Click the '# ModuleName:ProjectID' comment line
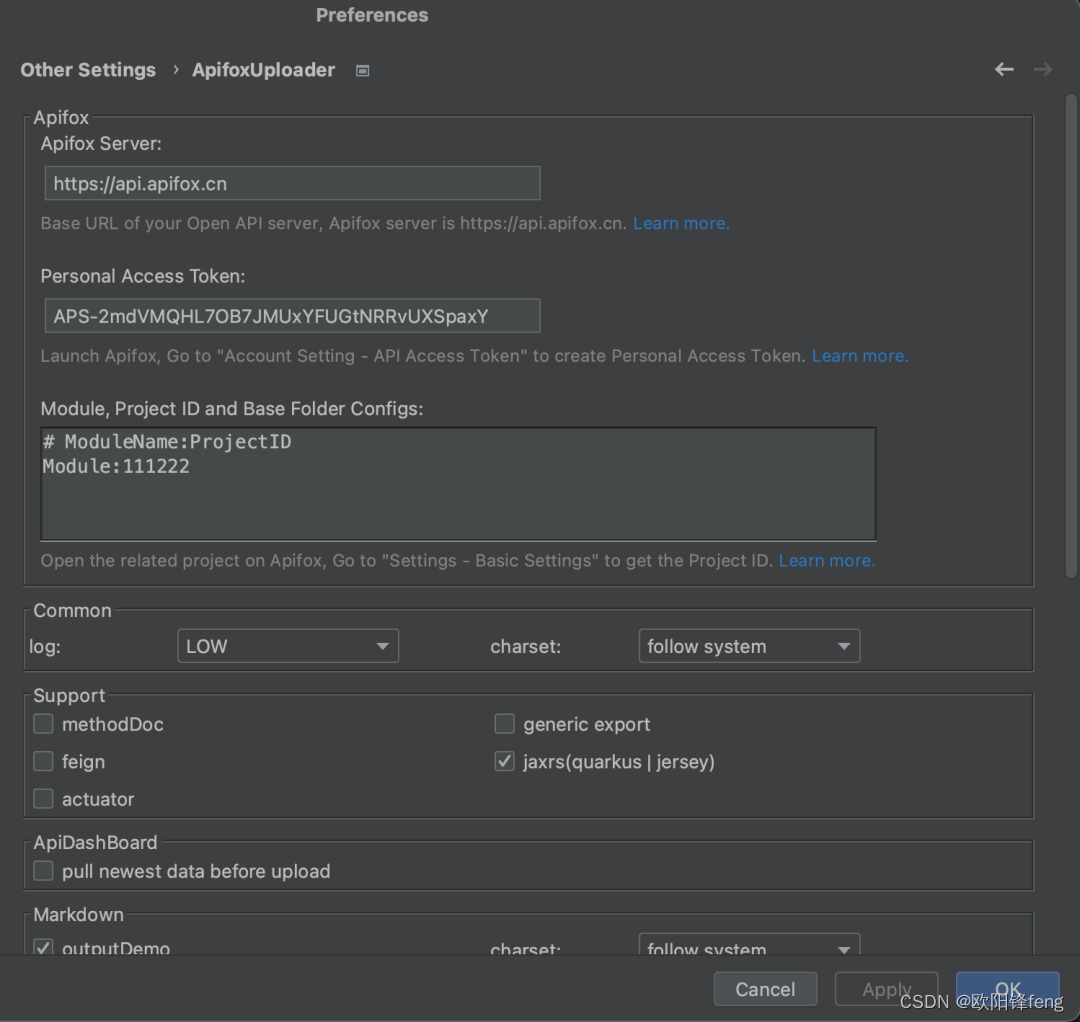The image size is (1080, 1022). coord(167,441)
